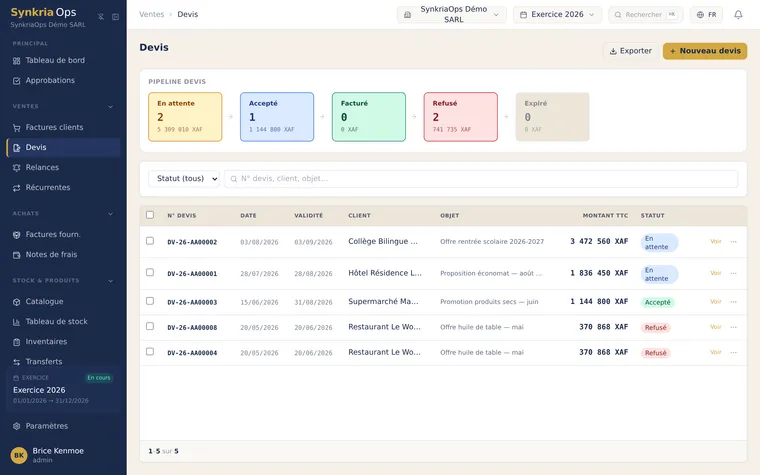
Task: Collapse the Achats sidebar section
Action: [111, 213]
